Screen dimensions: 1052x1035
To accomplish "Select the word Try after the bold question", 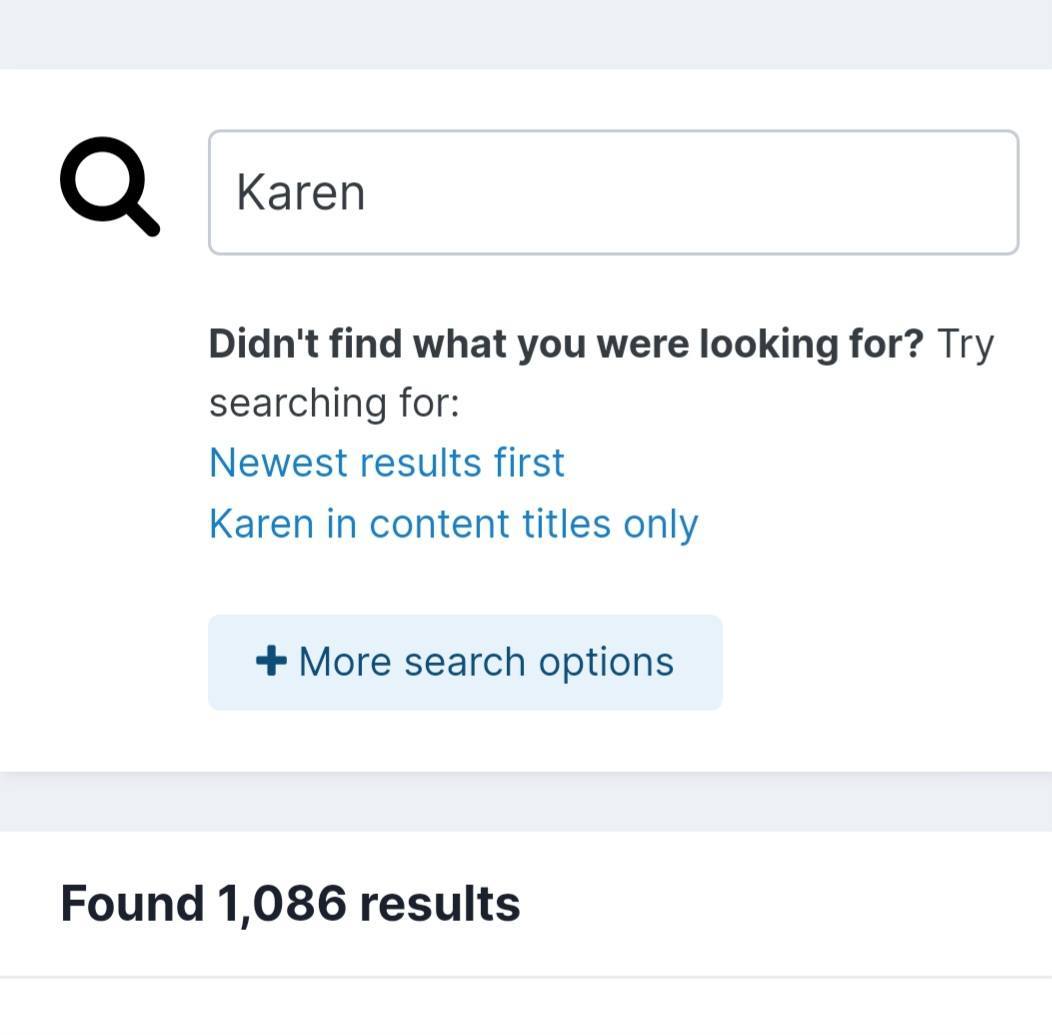I will [965, 345].
